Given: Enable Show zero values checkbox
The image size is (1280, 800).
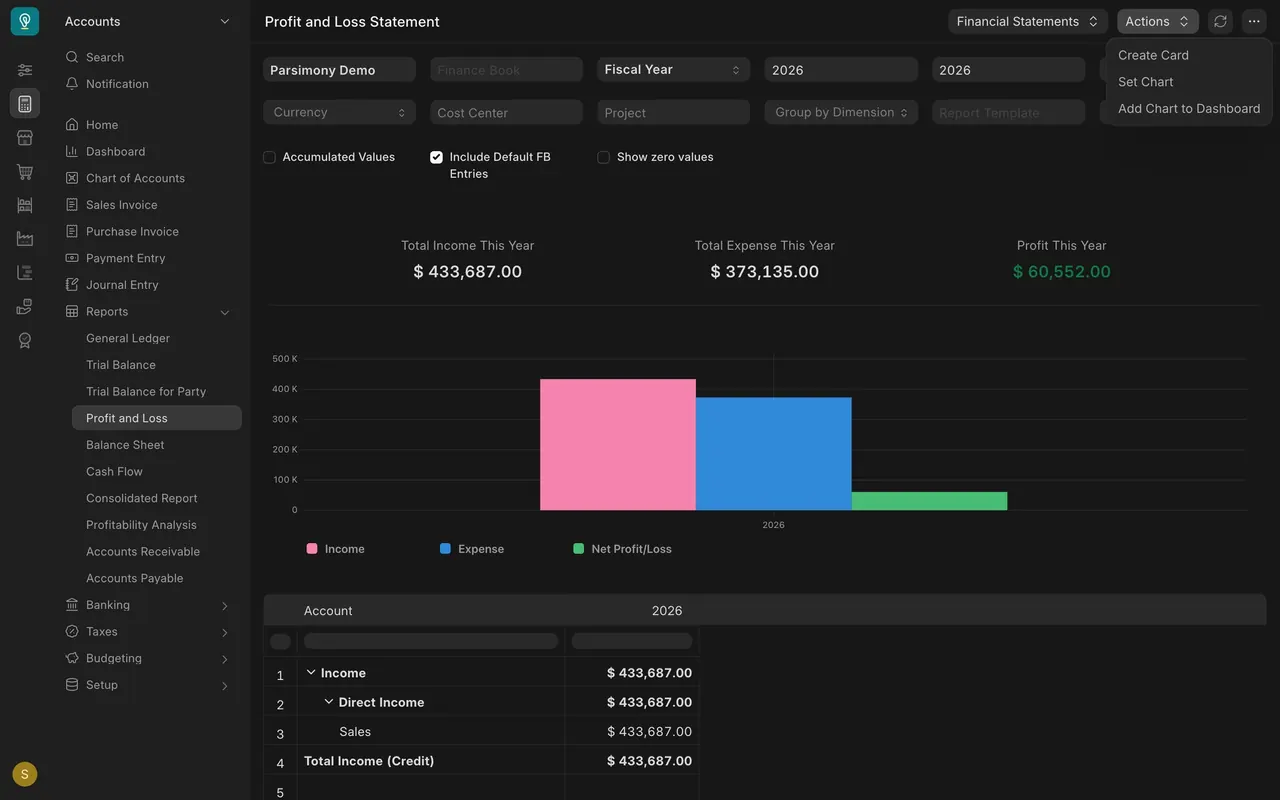Looking at the screenshot, I should pyautogui.click(x=603, y=157).
